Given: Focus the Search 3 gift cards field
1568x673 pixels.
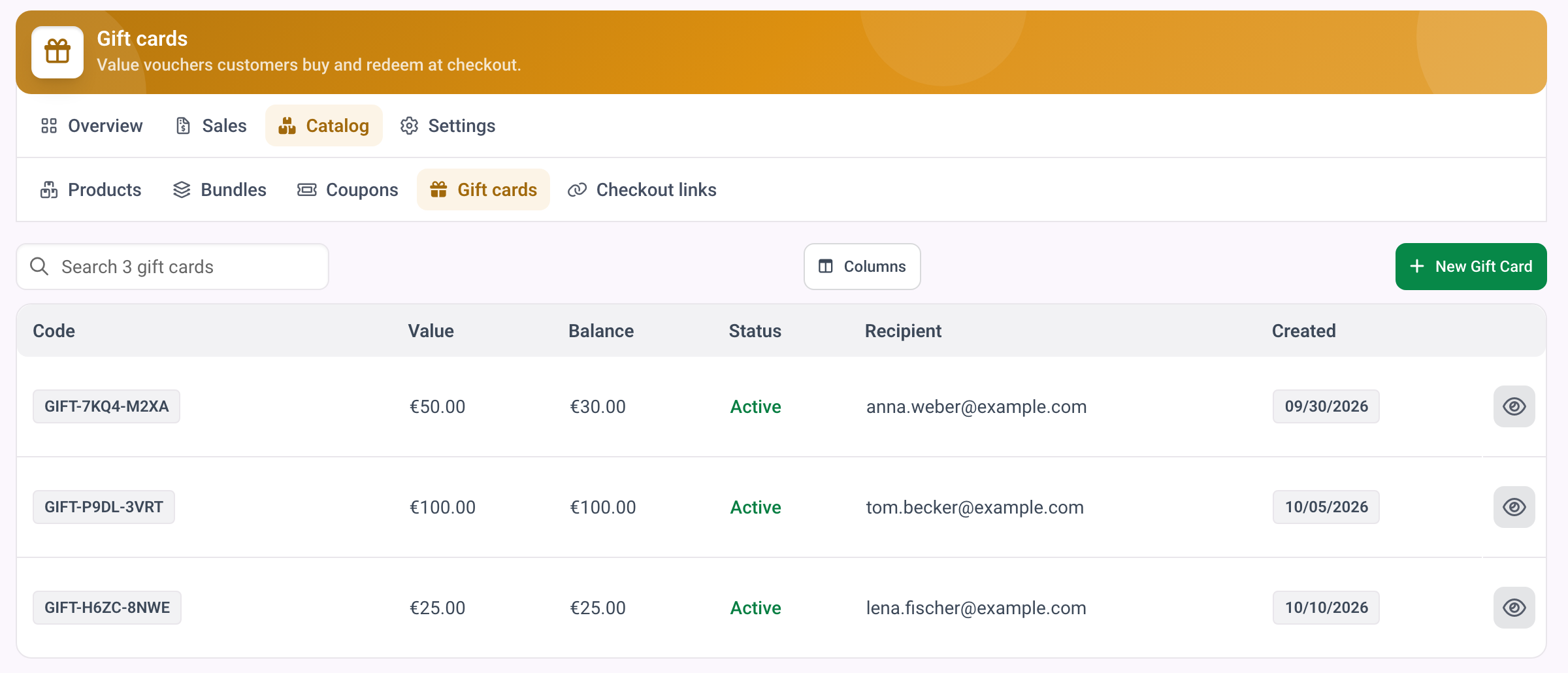Looking at the screenshot, I should [172, 267].
